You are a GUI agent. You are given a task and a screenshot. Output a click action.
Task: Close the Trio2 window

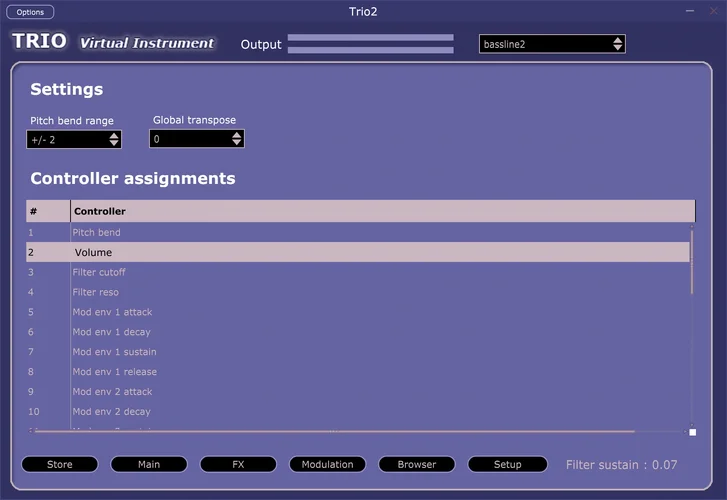coord(714,11)
